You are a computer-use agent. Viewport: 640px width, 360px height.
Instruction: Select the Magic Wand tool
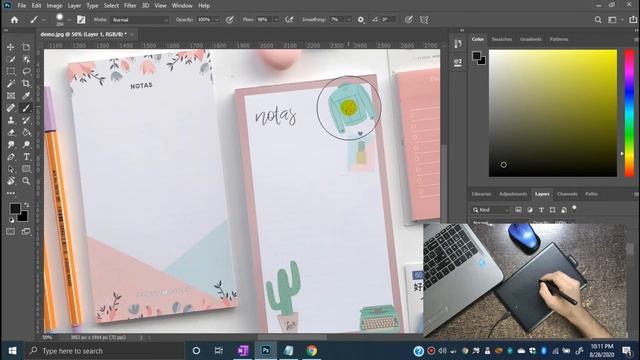tap(11, 84)
